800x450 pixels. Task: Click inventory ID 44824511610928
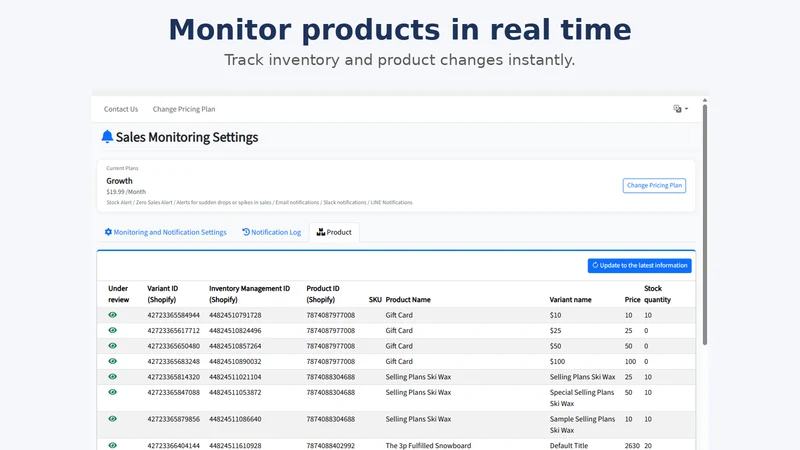[x=235, y=445]
